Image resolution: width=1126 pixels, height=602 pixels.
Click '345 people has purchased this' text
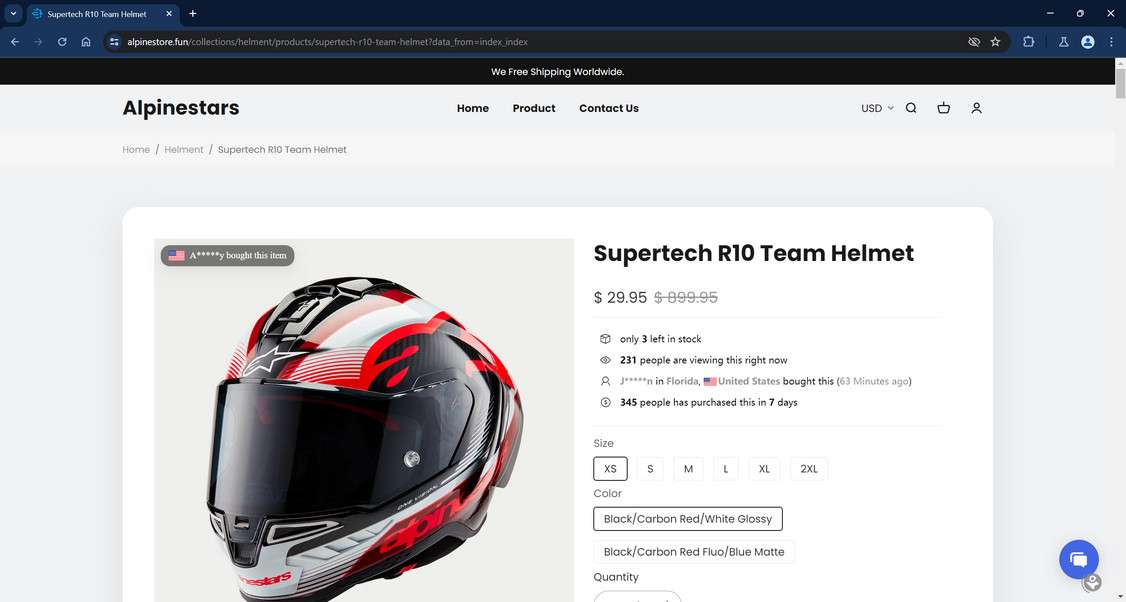[709, 402]
